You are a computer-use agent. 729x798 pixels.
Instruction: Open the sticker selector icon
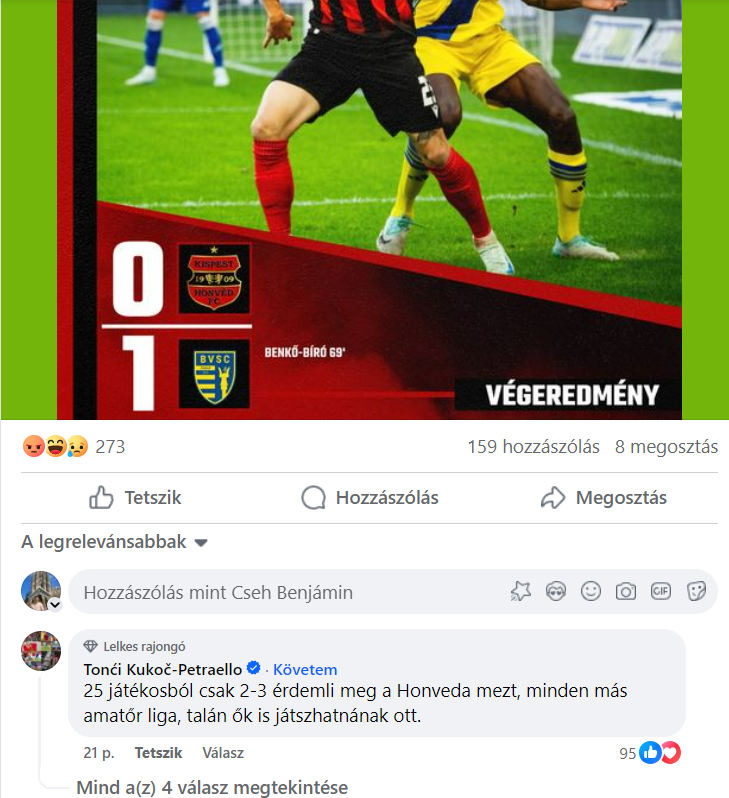pos(696,591)
